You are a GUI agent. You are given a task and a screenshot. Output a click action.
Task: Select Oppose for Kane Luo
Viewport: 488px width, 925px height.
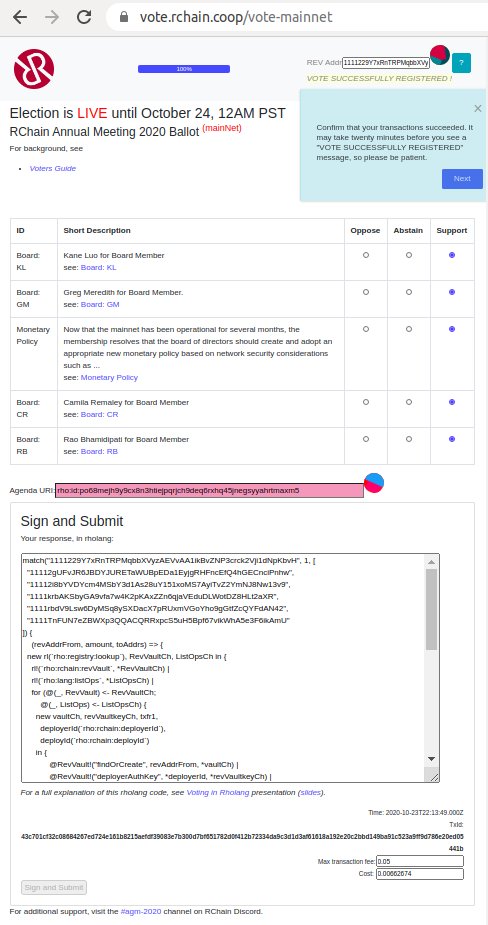(366, 255)
